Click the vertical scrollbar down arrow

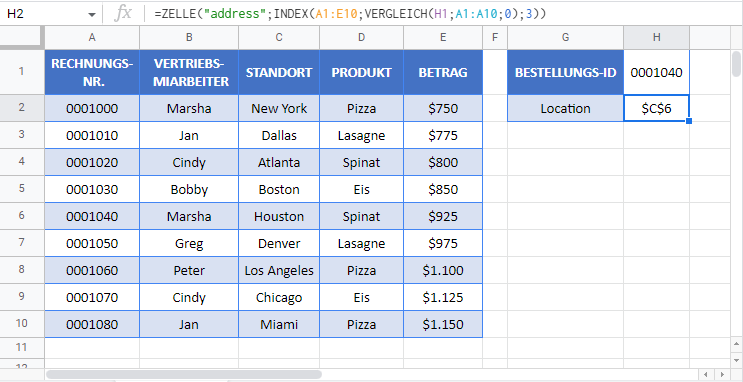(736, 359)
